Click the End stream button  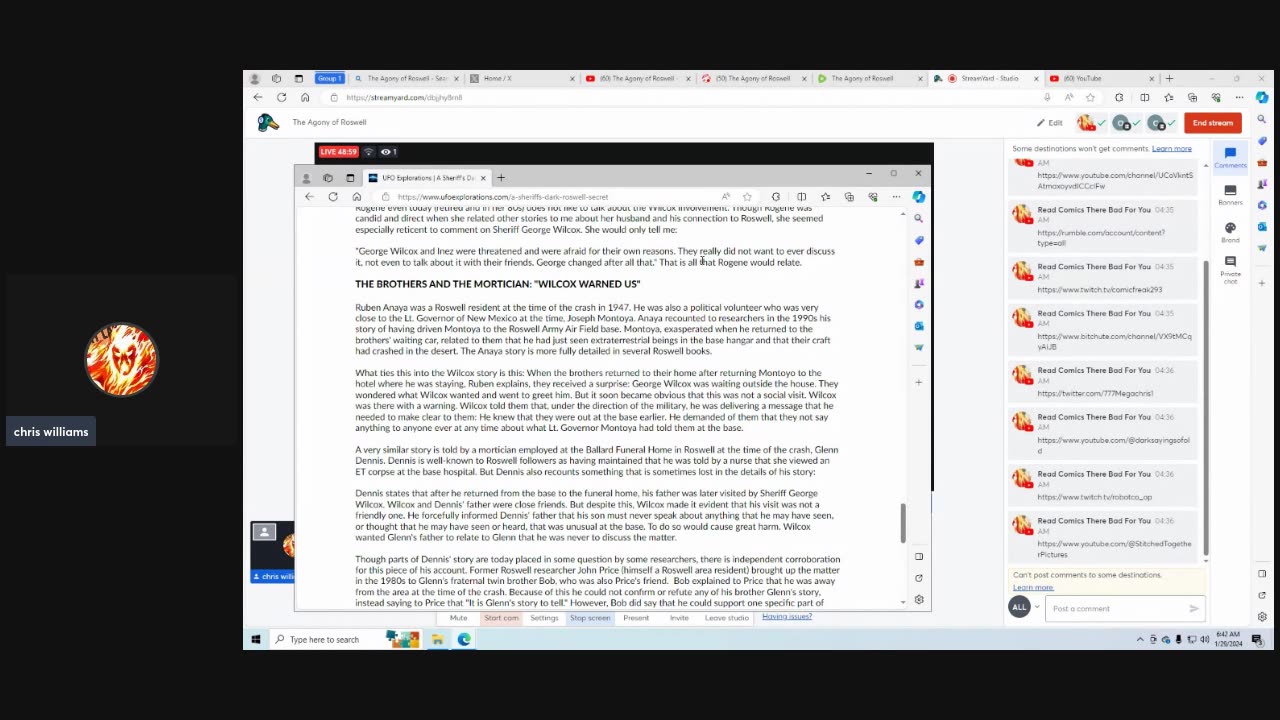click(x=1212, y=123)
